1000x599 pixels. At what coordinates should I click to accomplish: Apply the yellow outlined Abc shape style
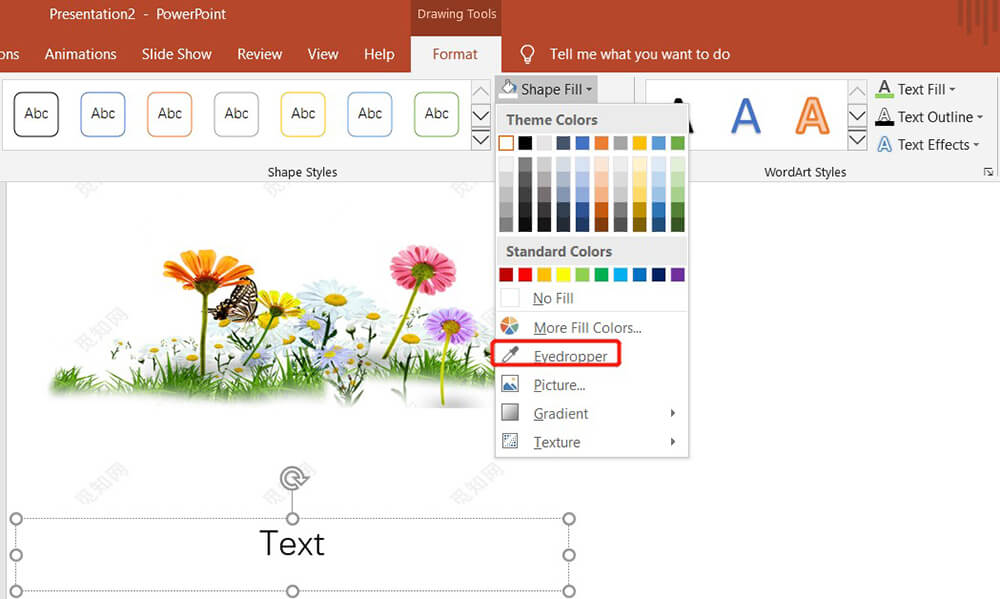303,114
